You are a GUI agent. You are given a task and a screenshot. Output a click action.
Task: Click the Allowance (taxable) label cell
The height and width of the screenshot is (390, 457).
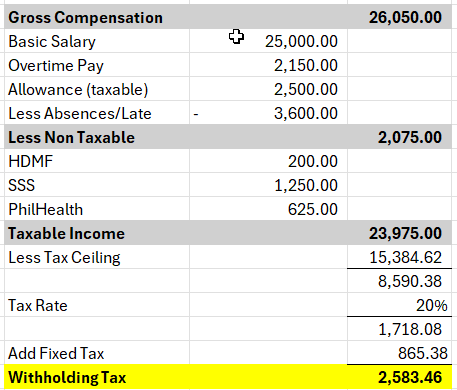click(97, 89)
